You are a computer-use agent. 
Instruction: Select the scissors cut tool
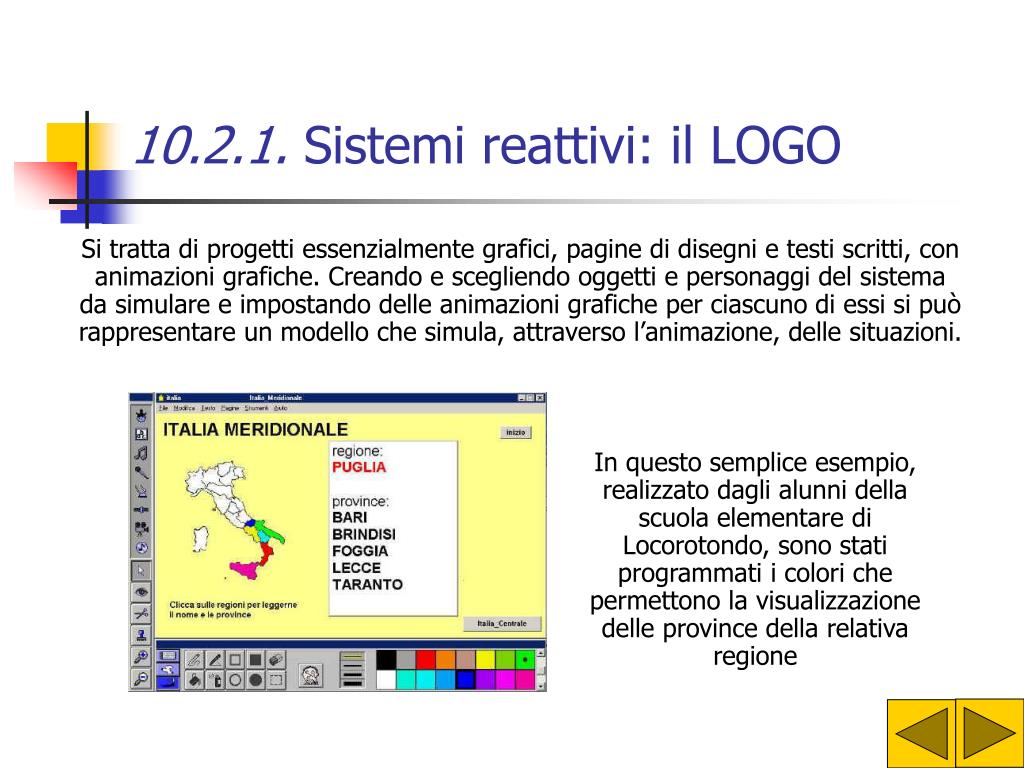pos(141,613)
